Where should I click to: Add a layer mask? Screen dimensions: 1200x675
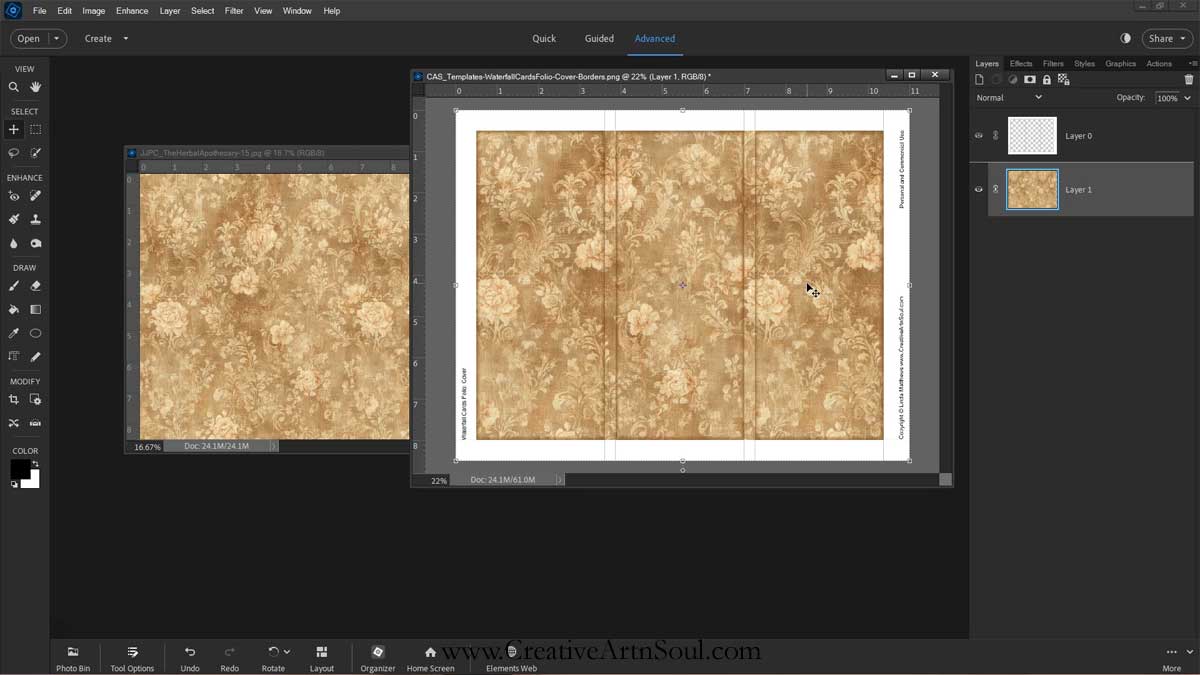pyautogui.click(x=1030, y=79)
